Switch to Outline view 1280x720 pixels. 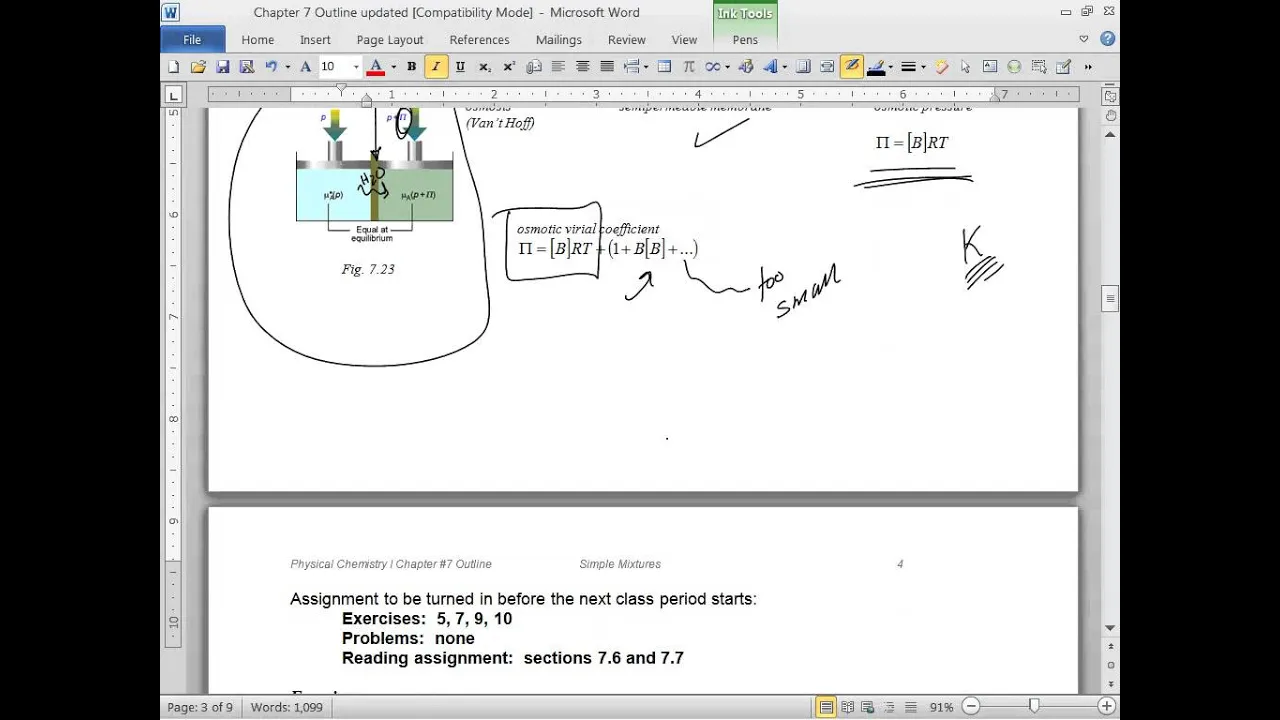click(888, 707)
